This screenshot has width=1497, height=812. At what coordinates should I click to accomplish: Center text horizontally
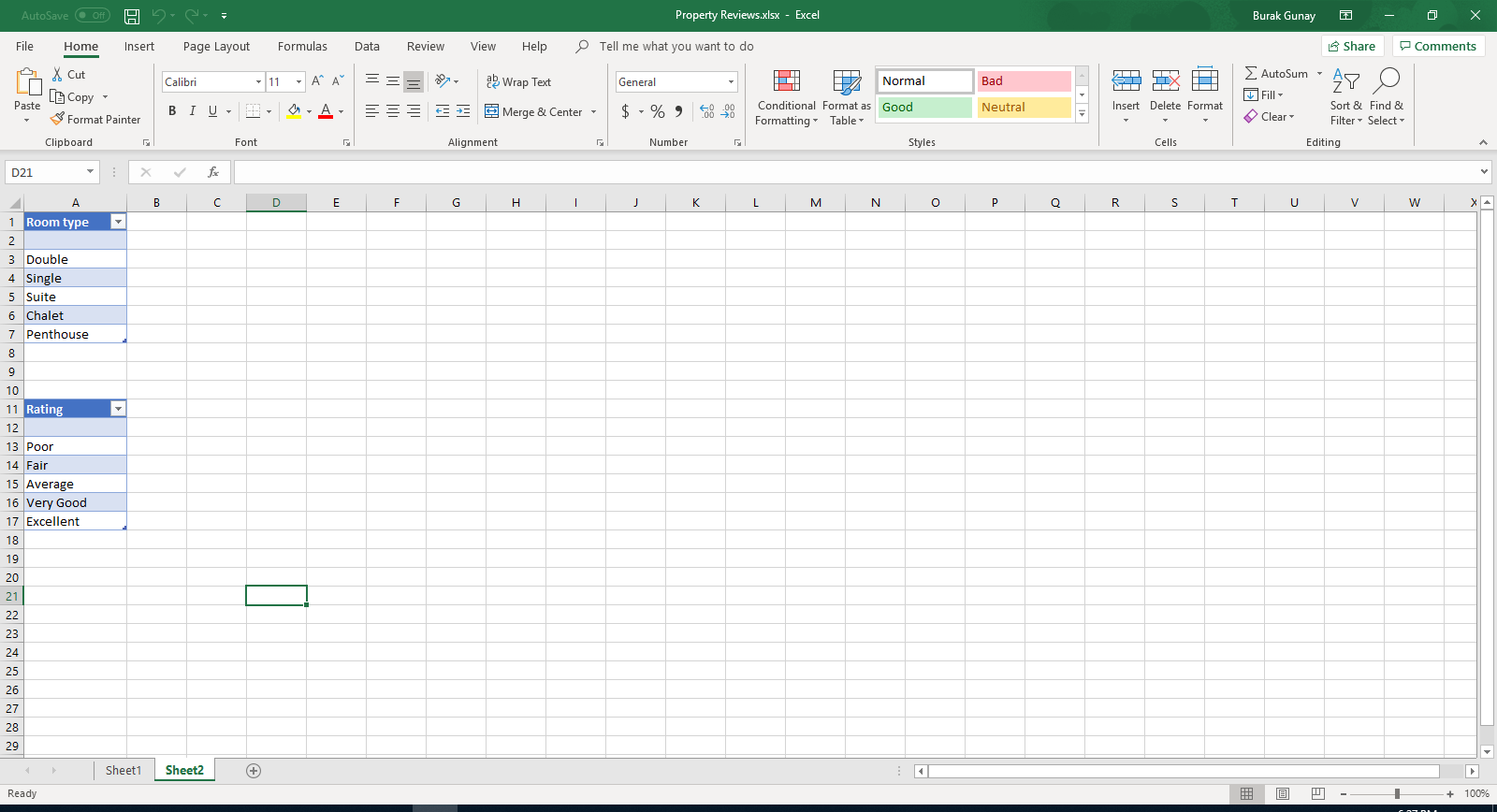coord(393,111)
